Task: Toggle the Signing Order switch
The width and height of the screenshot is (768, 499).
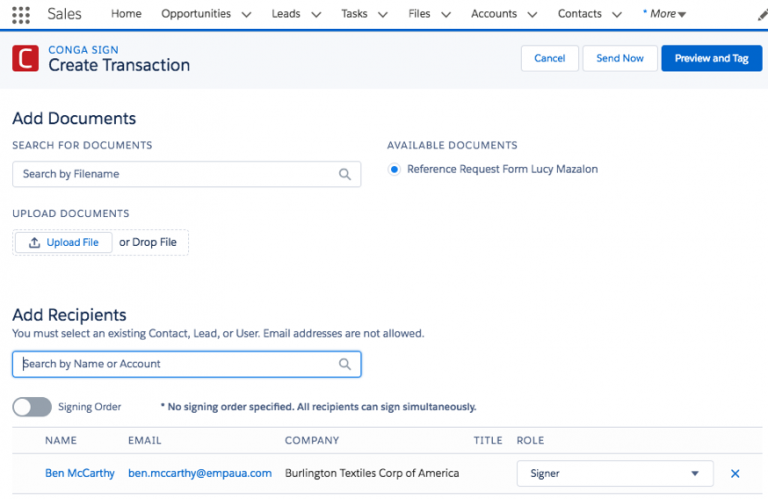Action: pyautogui.click(x=31, y=407)
